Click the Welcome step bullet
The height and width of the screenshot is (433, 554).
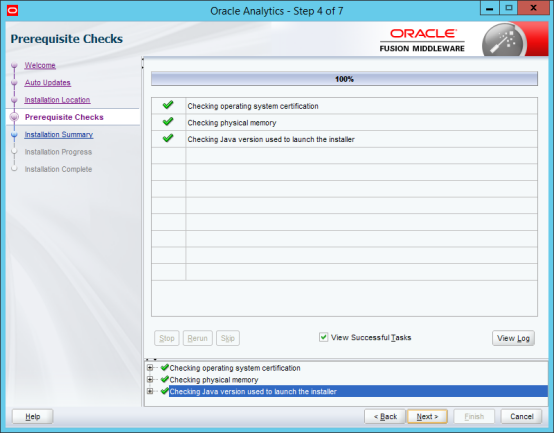(x=14, y=65)
